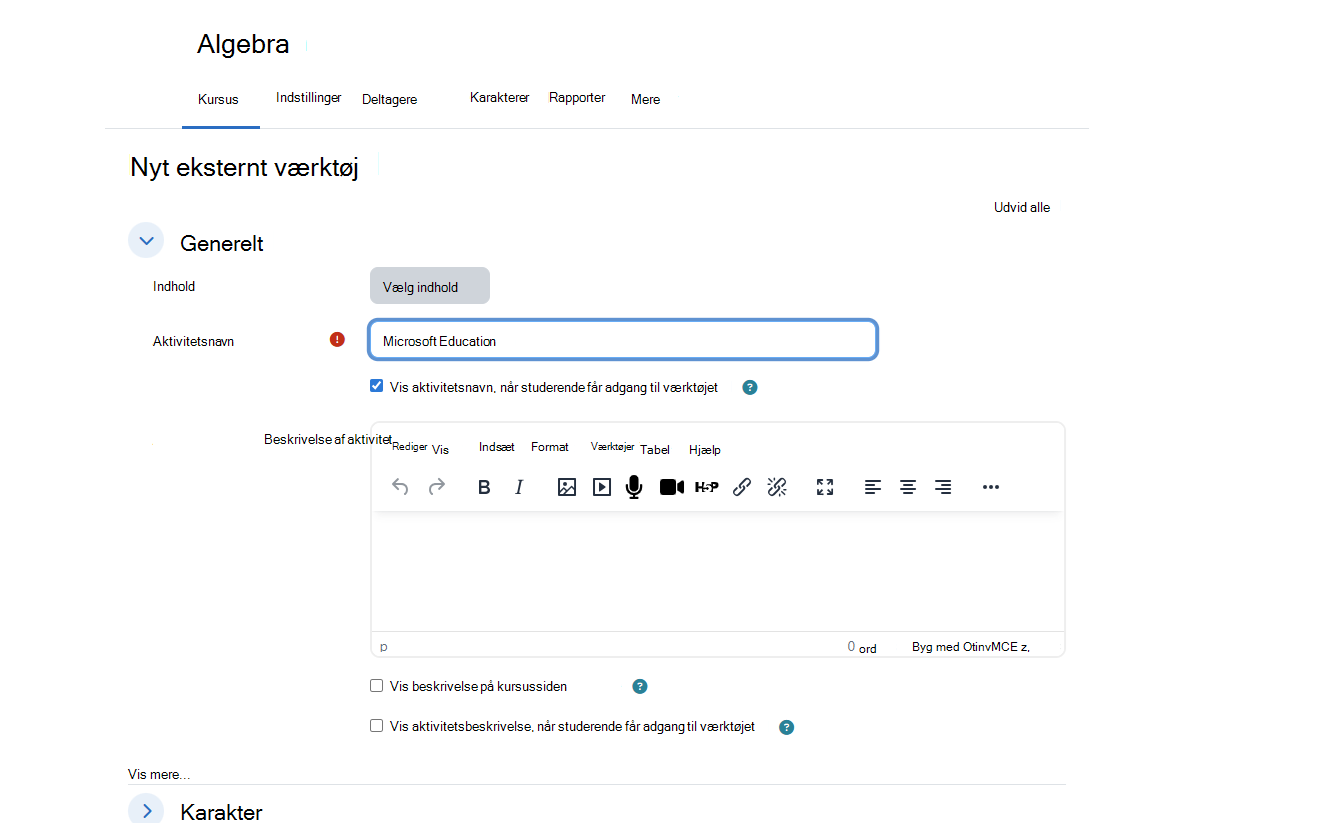Click the 'Vis mere...' link
This screenshot has width=1324, height=823.
tap(159, 774)
